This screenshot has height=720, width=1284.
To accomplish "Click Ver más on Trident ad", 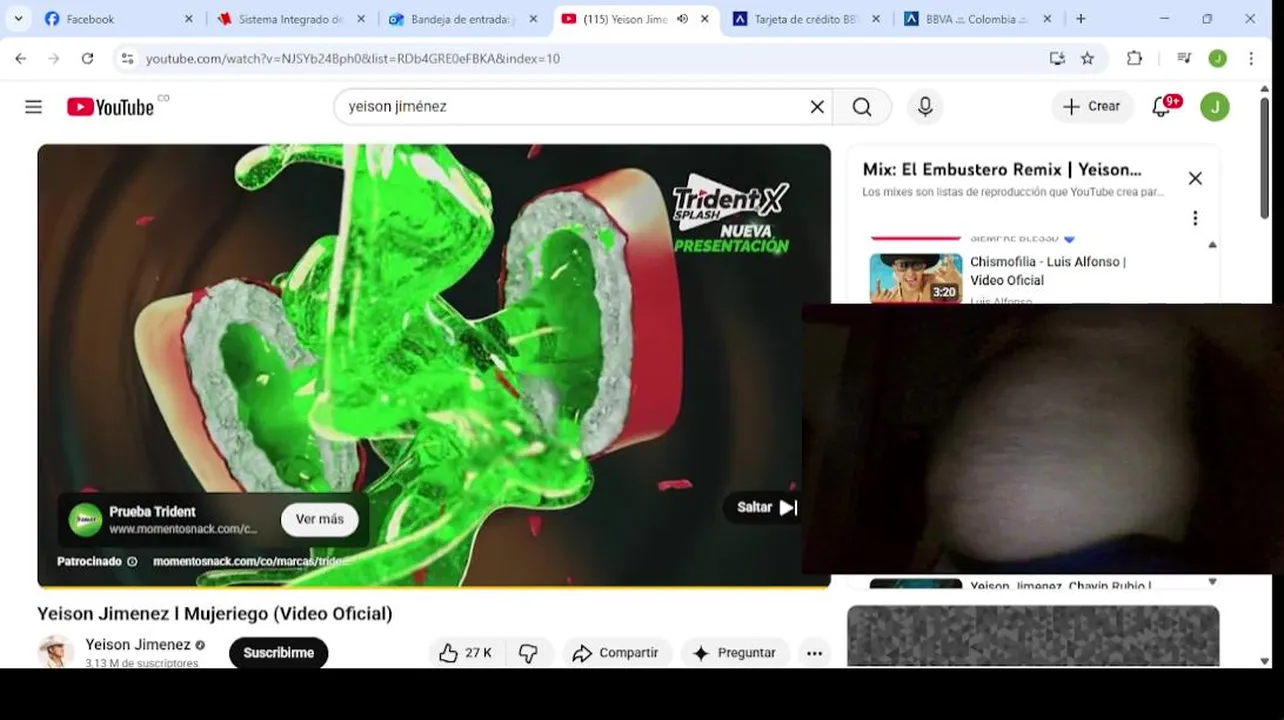I will pyautogui.click(x=319, y=519).
